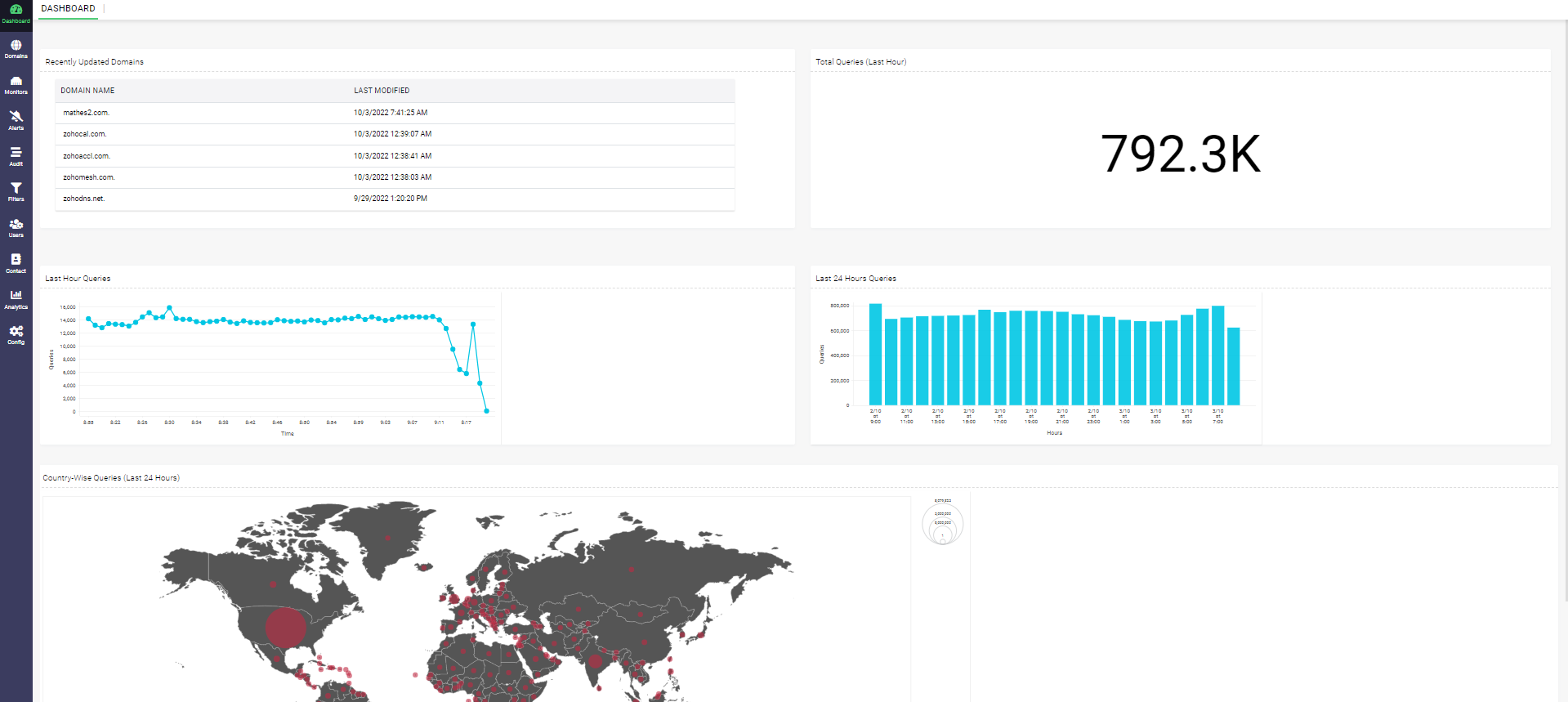Click the first bar in Last 24 Hours chart

tap(875, 355)
